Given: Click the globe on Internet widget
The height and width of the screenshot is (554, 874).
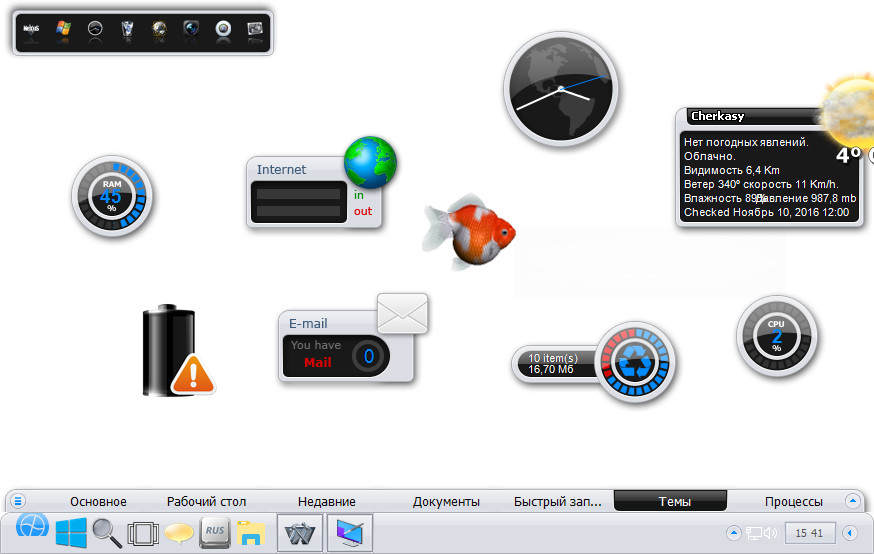Looking at the screenshot, I should (370, 162).
